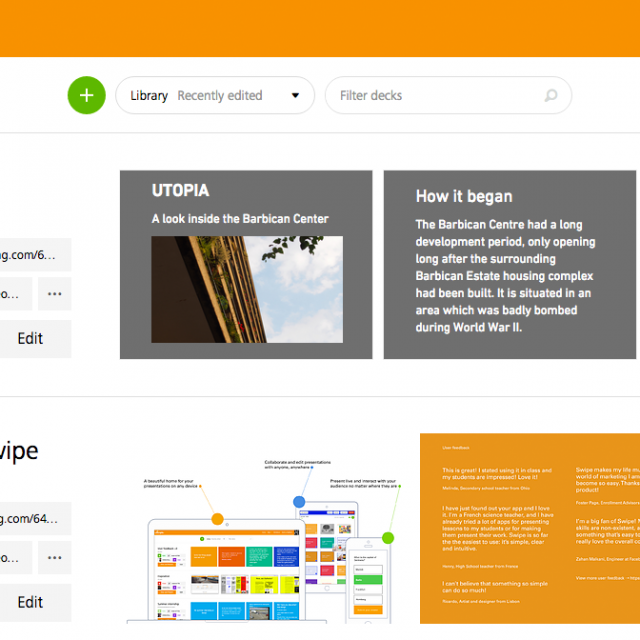The height and width of the screenshot is (640, 640).
Task: Open three-dots more options for Swipe deck
Action: [55, 558]
